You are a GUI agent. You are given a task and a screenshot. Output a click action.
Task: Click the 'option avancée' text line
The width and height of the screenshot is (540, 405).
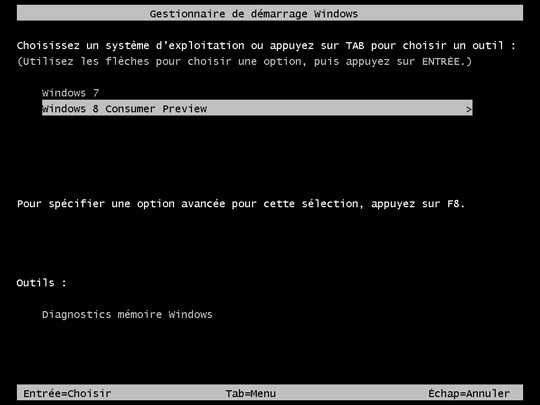pyautogui.click(x=241, y=204)
